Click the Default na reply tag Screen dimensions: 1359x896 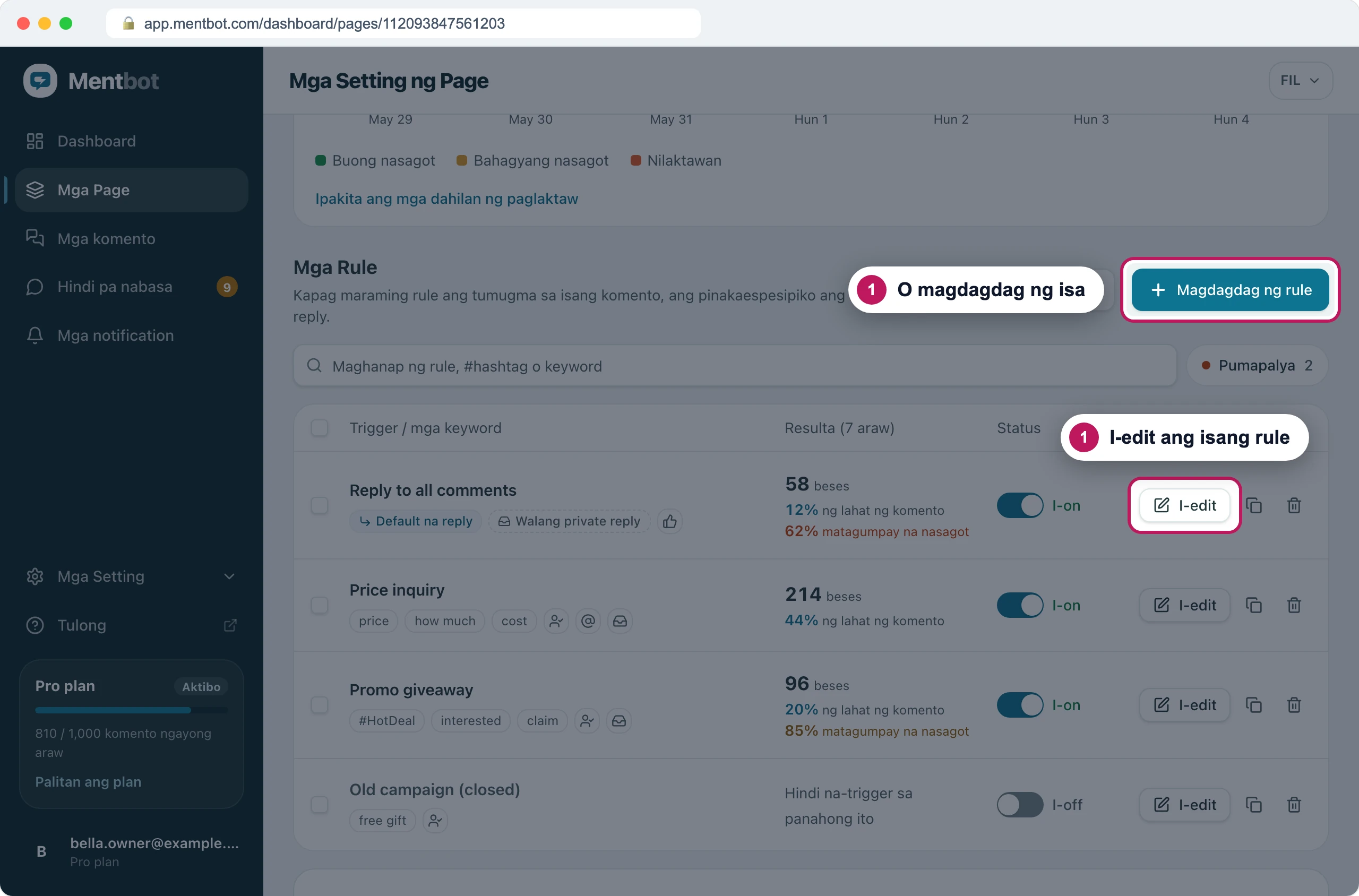pyautogui.click(x=416, y=521)
